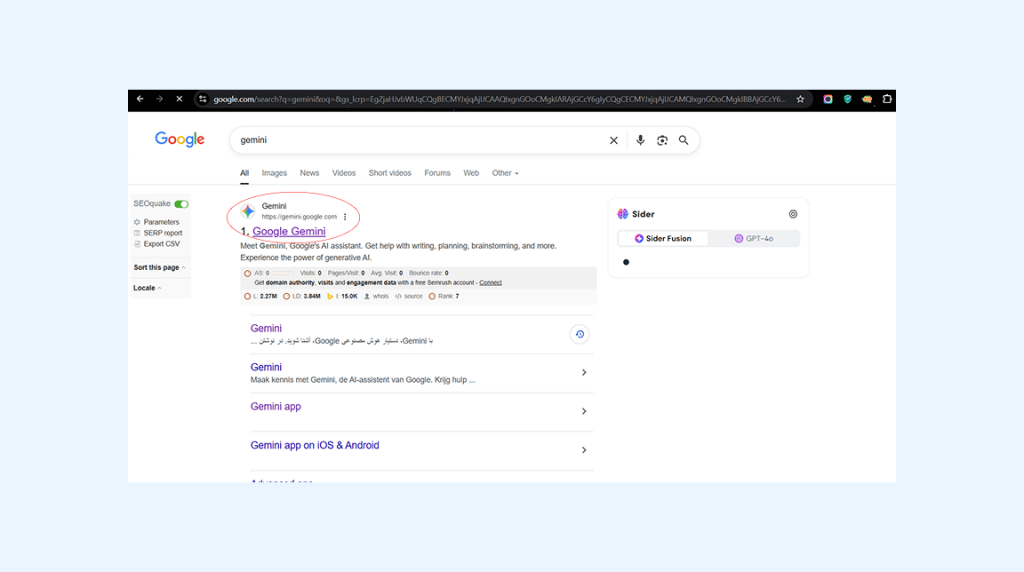
Task: Open search by image lens icon
Action: pos(662,140)
